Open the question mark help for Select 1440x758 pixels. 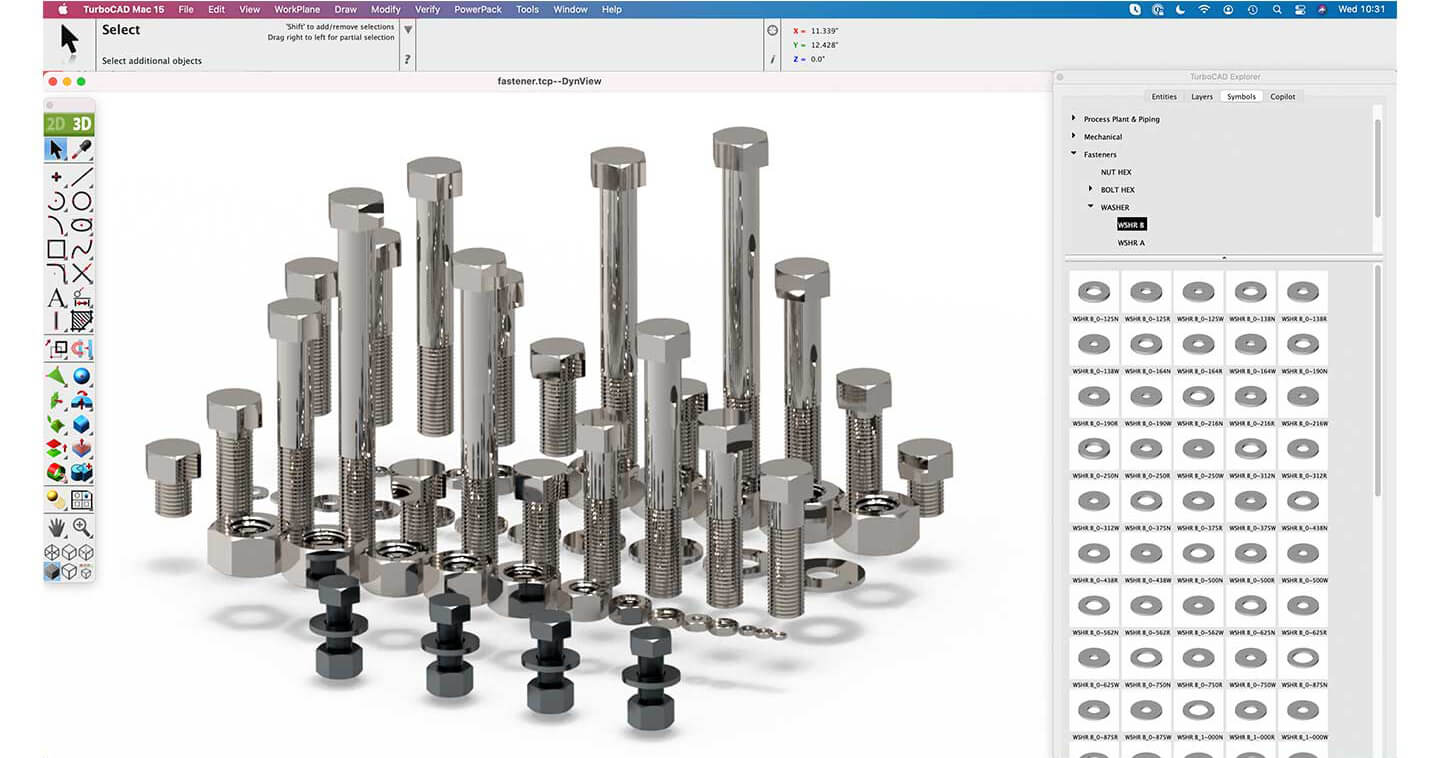(x=407, y=60)
